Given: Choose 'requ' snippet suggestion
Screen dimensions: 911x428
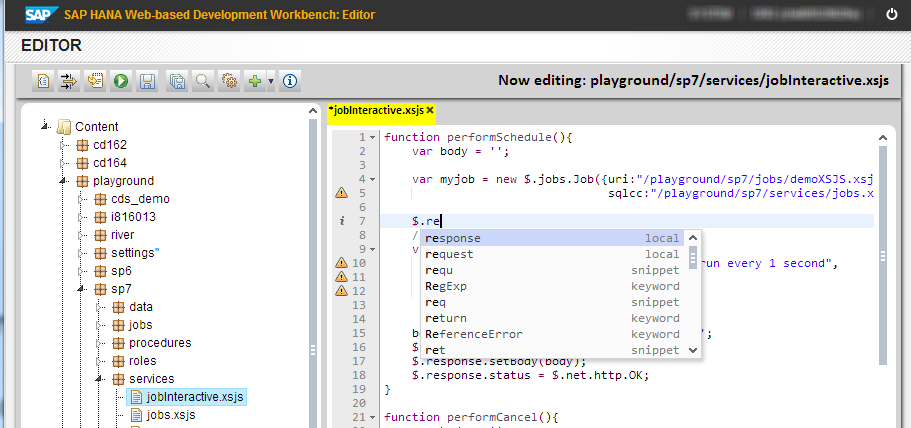Looking at the screenshot, I should tap(553, 270).
